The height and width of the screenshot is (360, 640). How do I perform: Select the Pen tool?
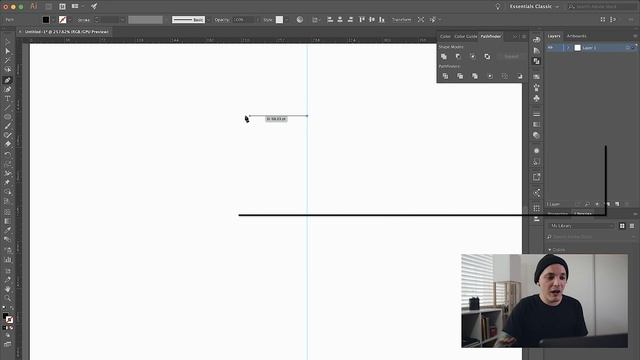tap(7, 80)
